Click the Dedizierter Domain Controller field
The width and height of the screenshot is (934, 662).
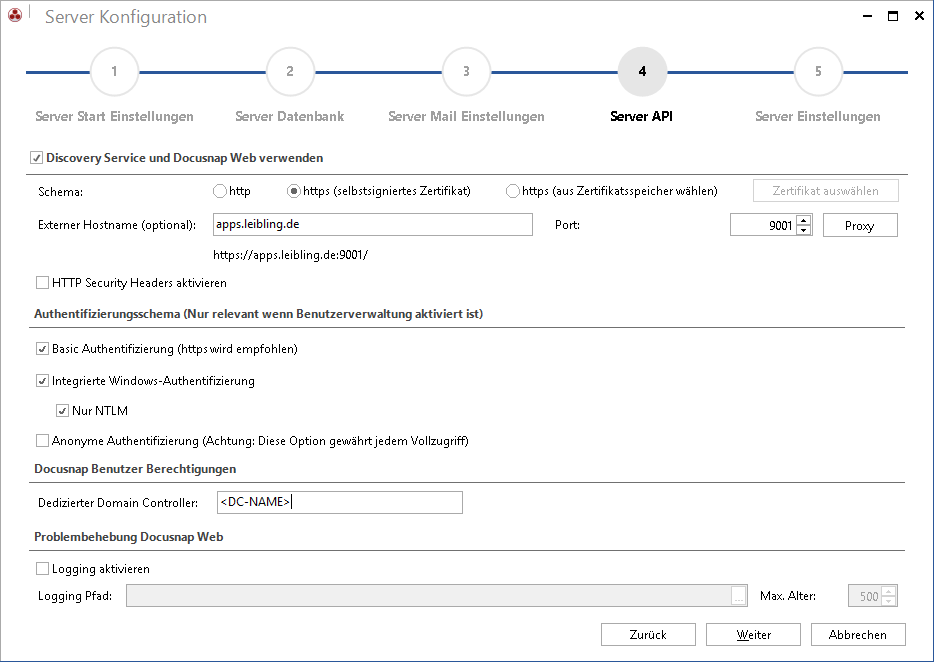pos(340,502)
